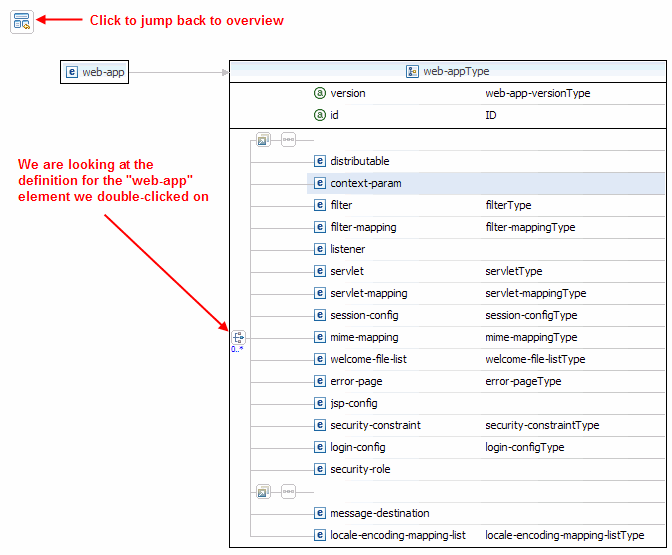Screen dimensions: 672x555
Task: Select the security-constraint element name
Action: pyautogui.click(x=375, y=425)
